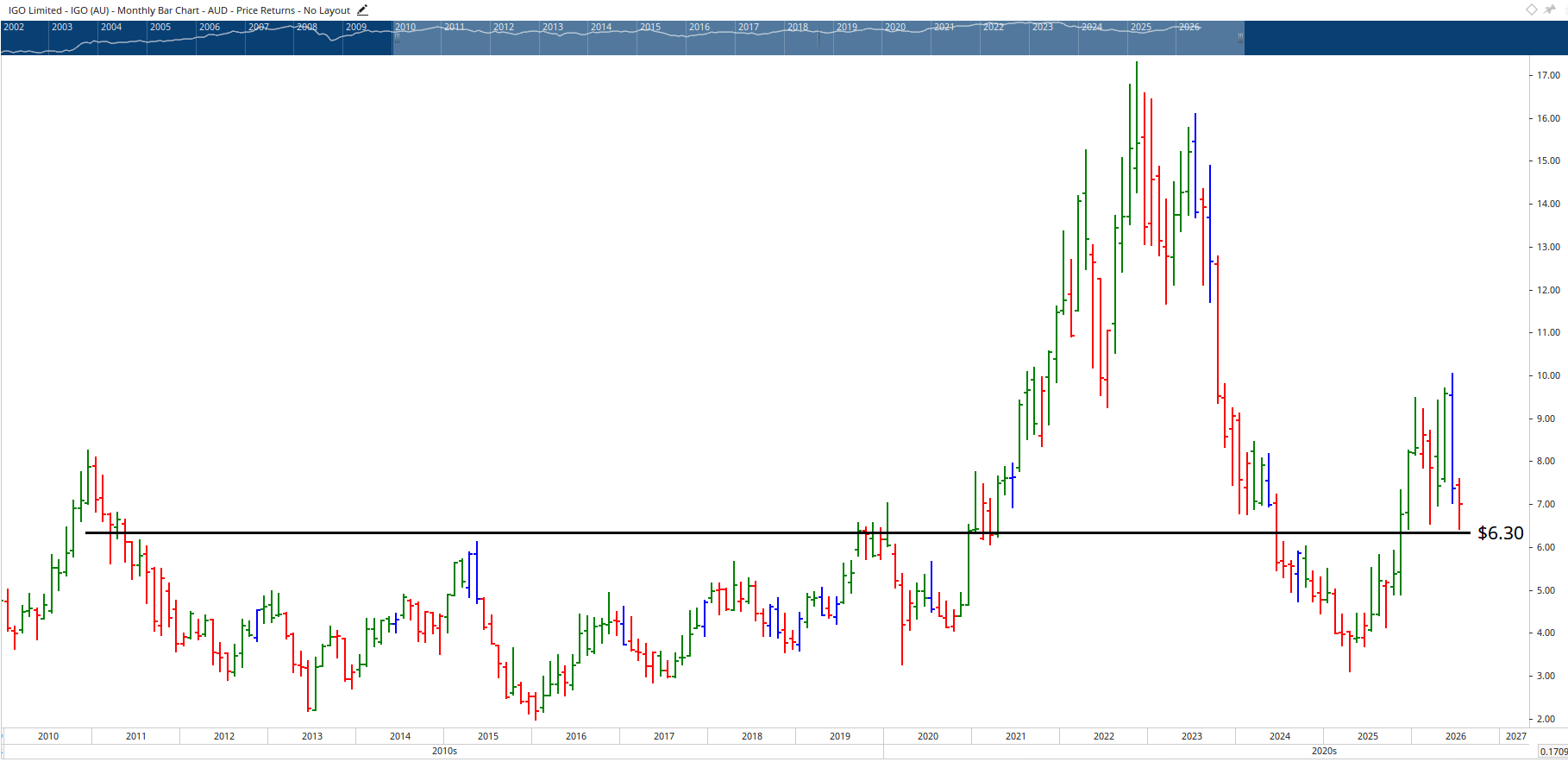Click 2002 in the navigator timeline
The height and width of the screenshot is (762, 1568).
point(14,27)
